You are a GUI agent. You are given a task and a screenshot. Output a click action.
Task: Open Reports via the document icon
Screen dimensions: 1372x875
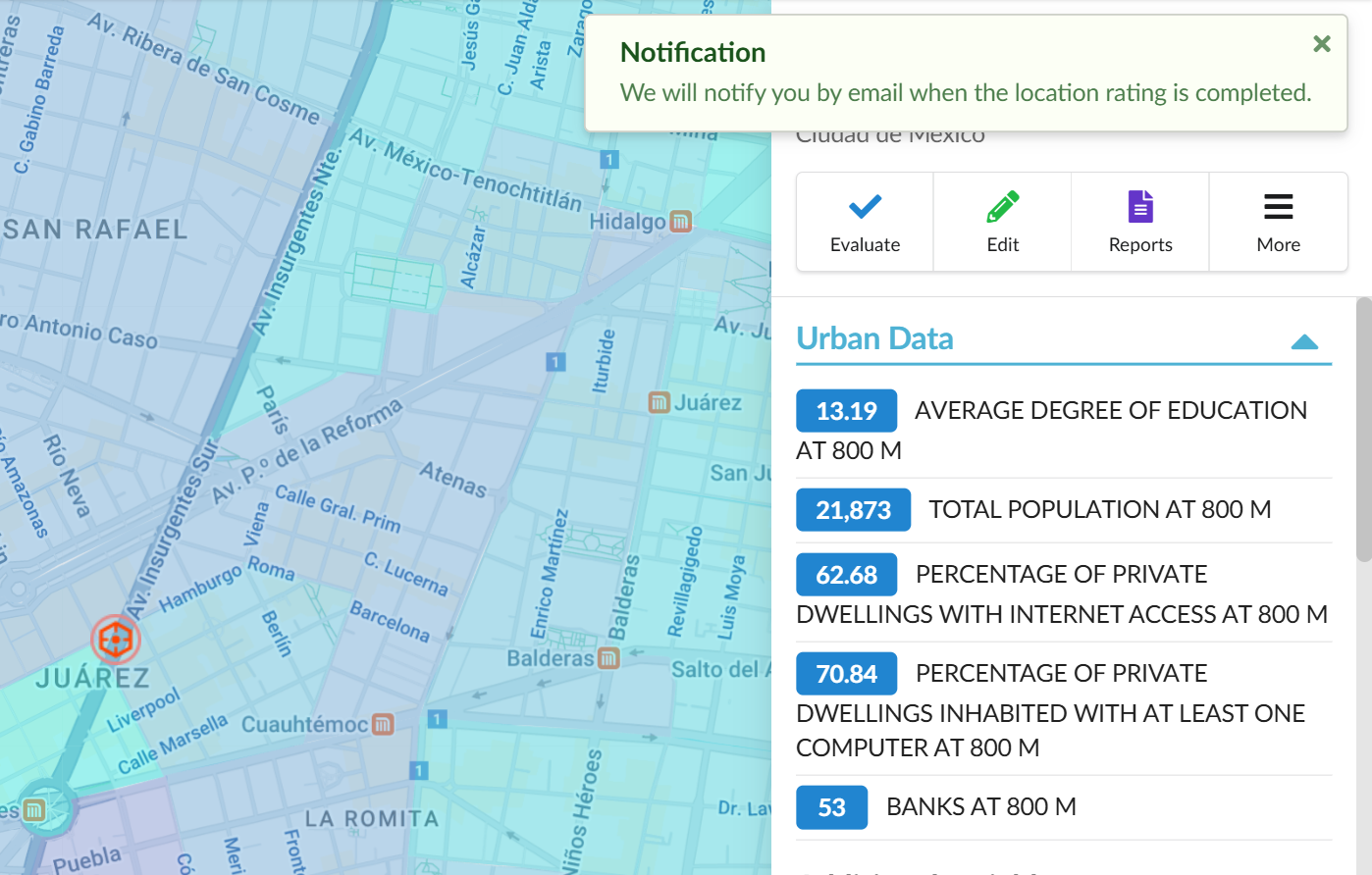(x=1140, y=207)
